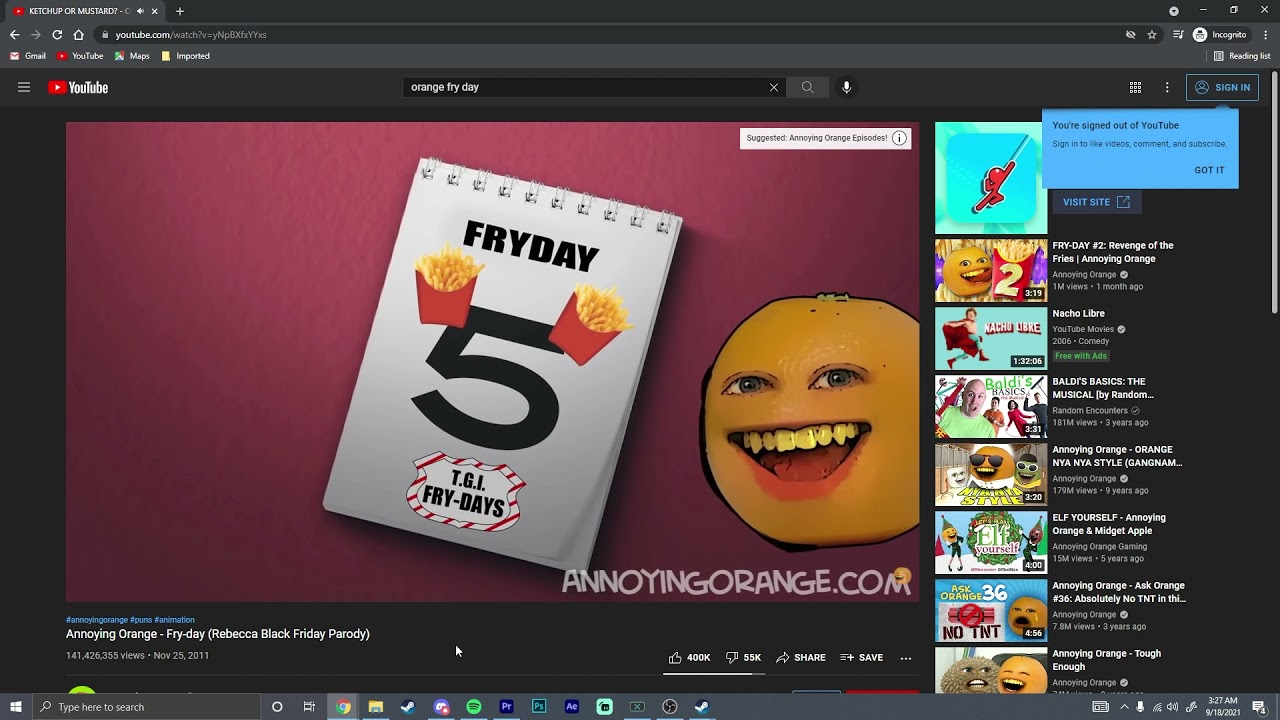Open the Random Encounters channel name
This screenshot has height=720, width=1280.
pyautogui.click(x=1090, y=410)
